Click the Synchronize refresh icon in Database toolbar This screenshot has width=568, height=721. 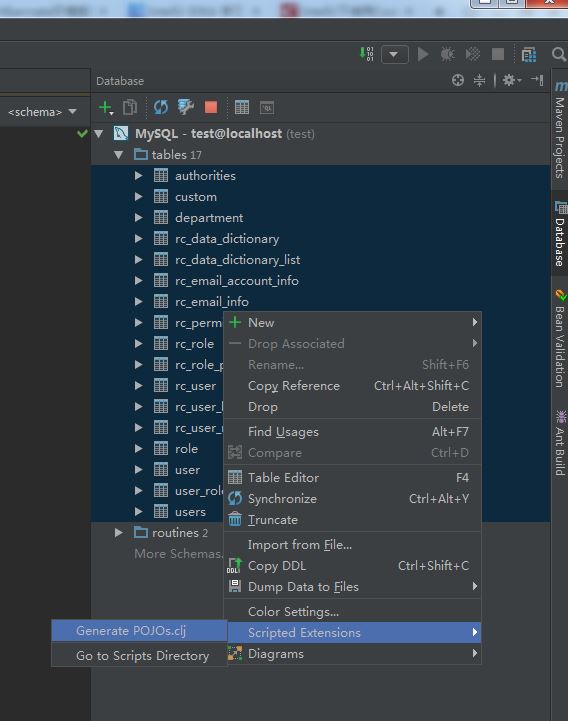point(161,108)
